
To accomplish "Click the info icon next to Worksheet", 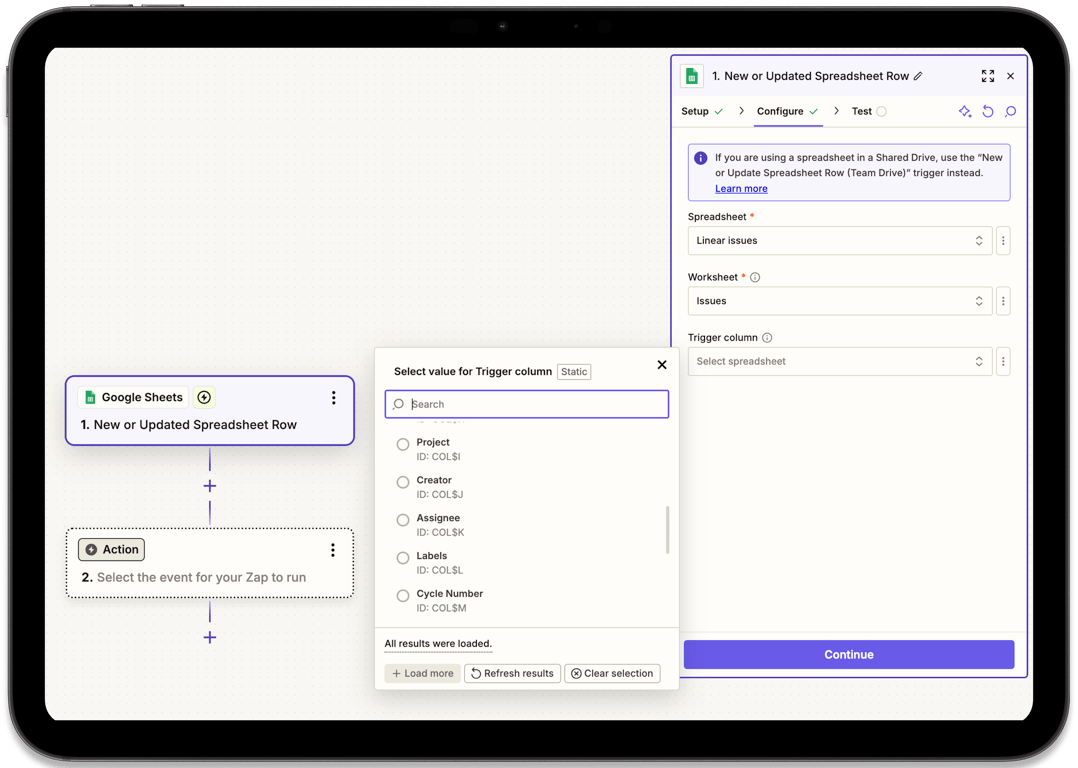I will [x=755, y=278].
